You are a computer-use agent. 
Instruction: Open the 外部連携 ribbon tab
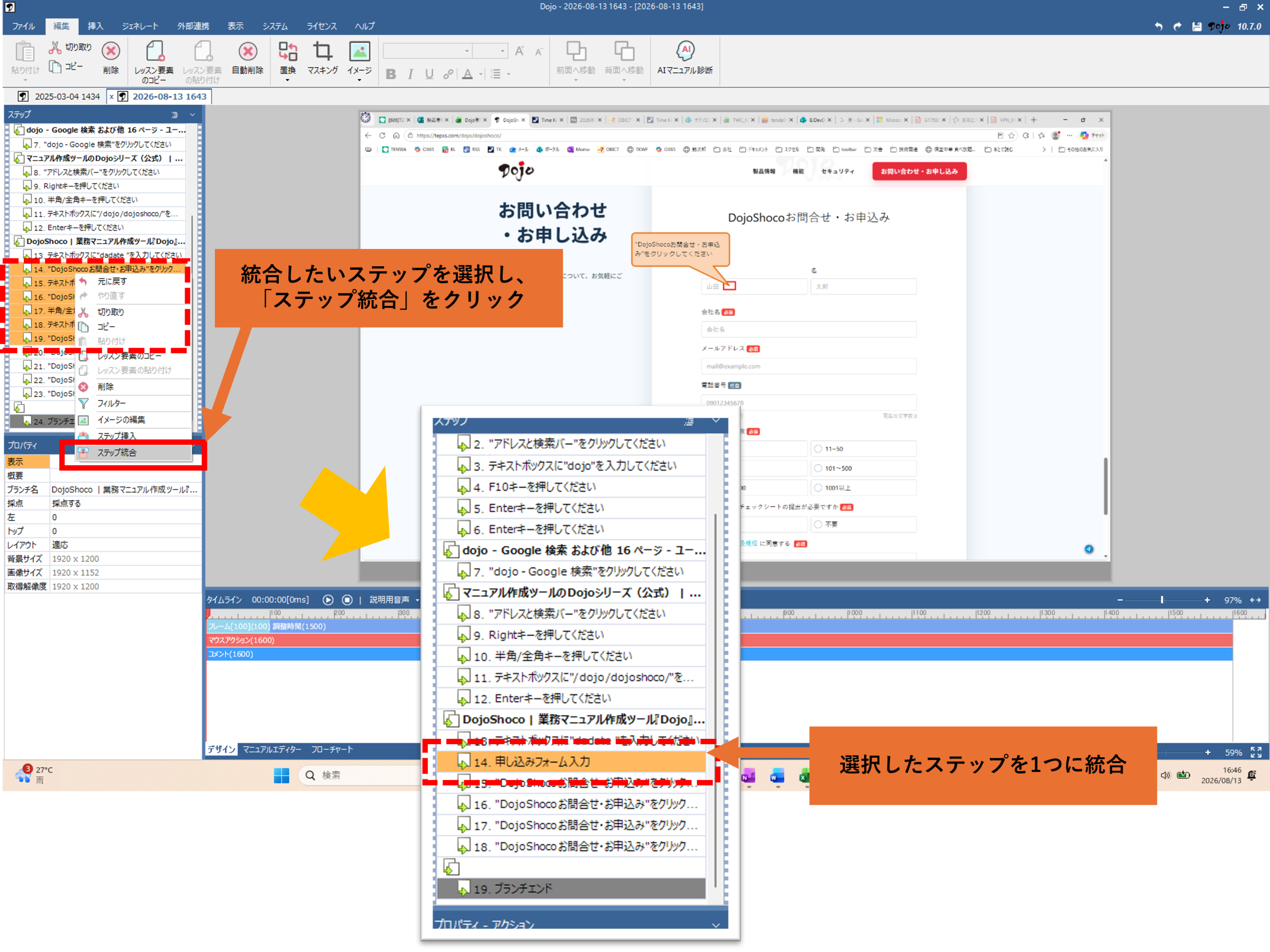coord(193,26)
